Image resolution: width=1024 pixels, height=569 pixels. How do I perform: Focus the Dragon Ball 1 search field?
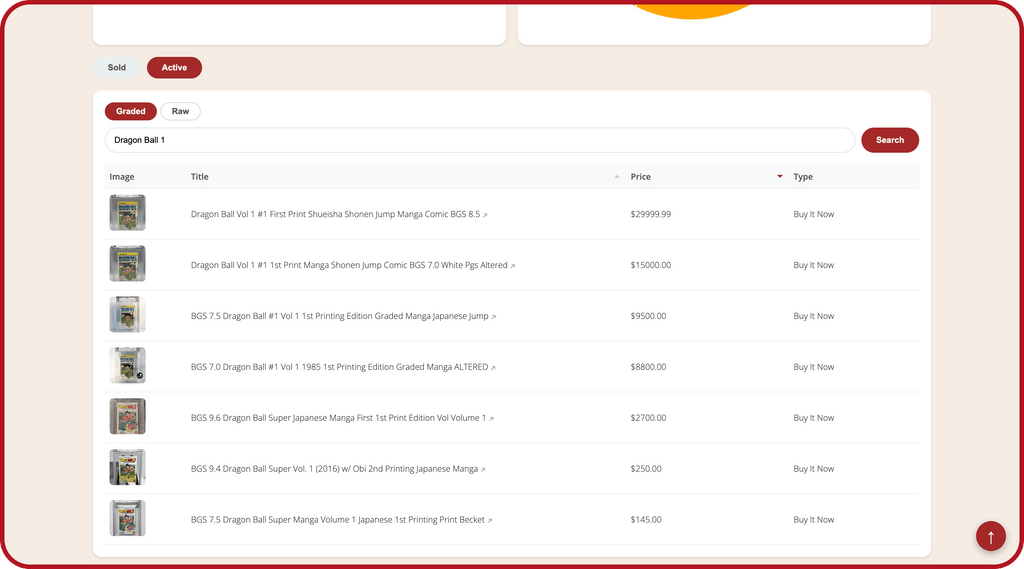480,140
